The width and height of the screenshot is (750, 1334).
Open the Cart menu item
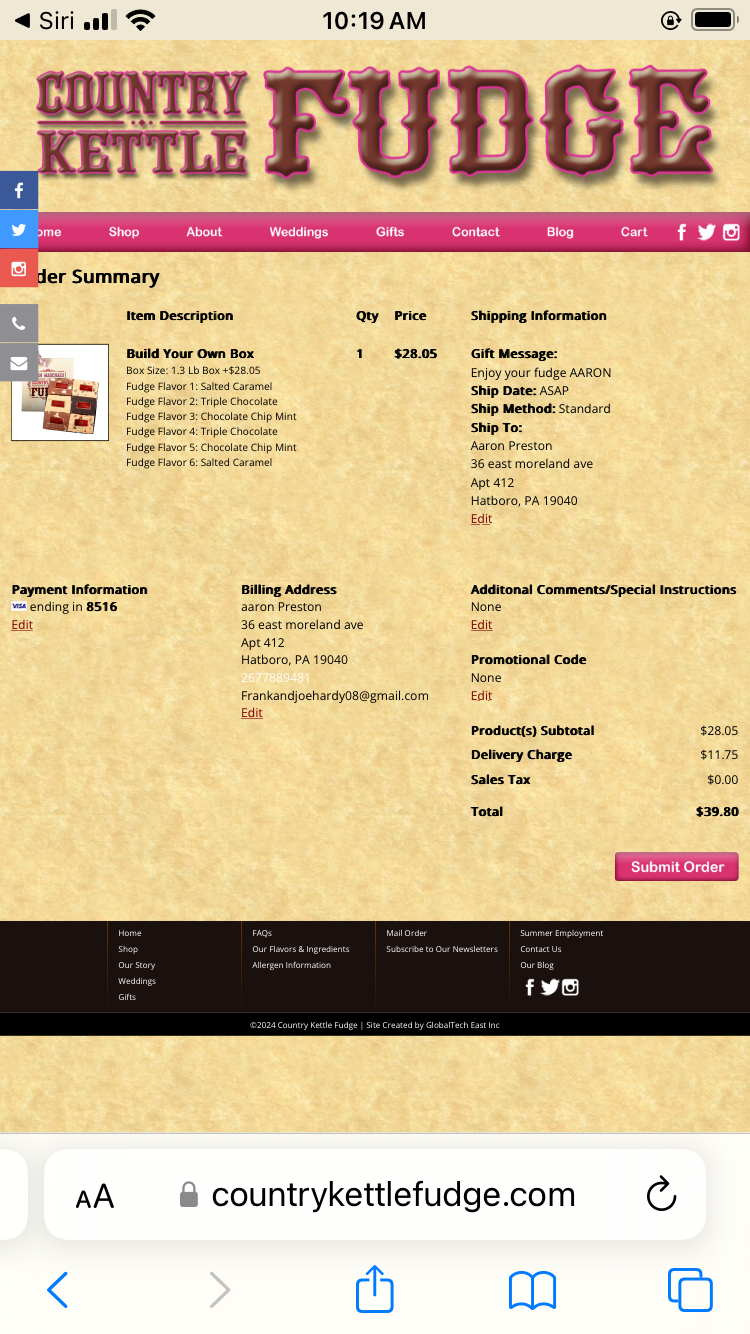[634, 232]
